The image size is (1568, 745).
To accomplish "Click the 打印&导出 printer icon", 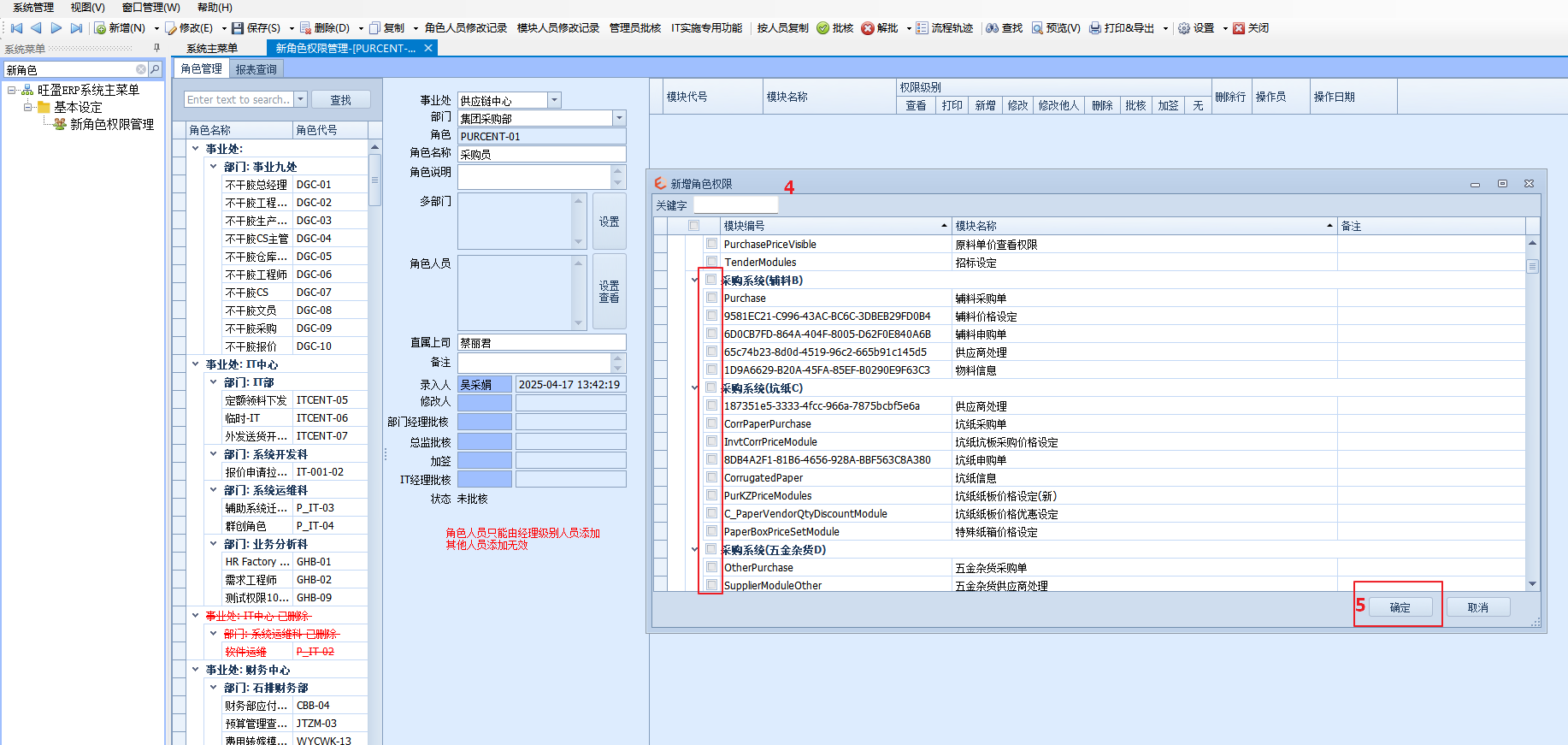I will click(1095, 28).
